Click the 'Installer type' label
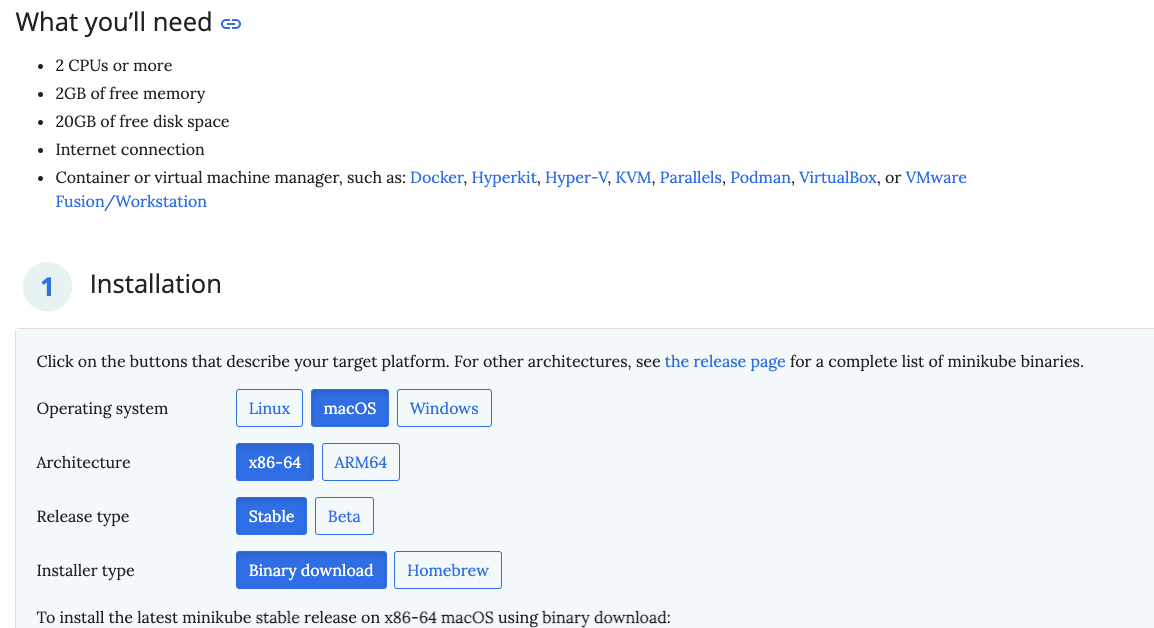1154x628 pixels. 85,571
